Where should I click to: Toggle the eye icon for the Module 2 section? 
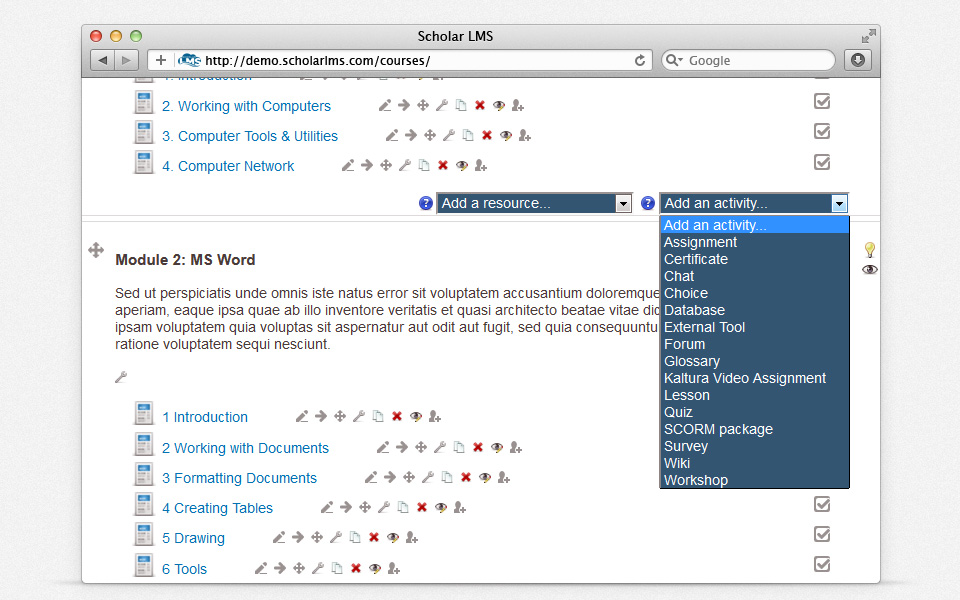[x=870, y=270]
